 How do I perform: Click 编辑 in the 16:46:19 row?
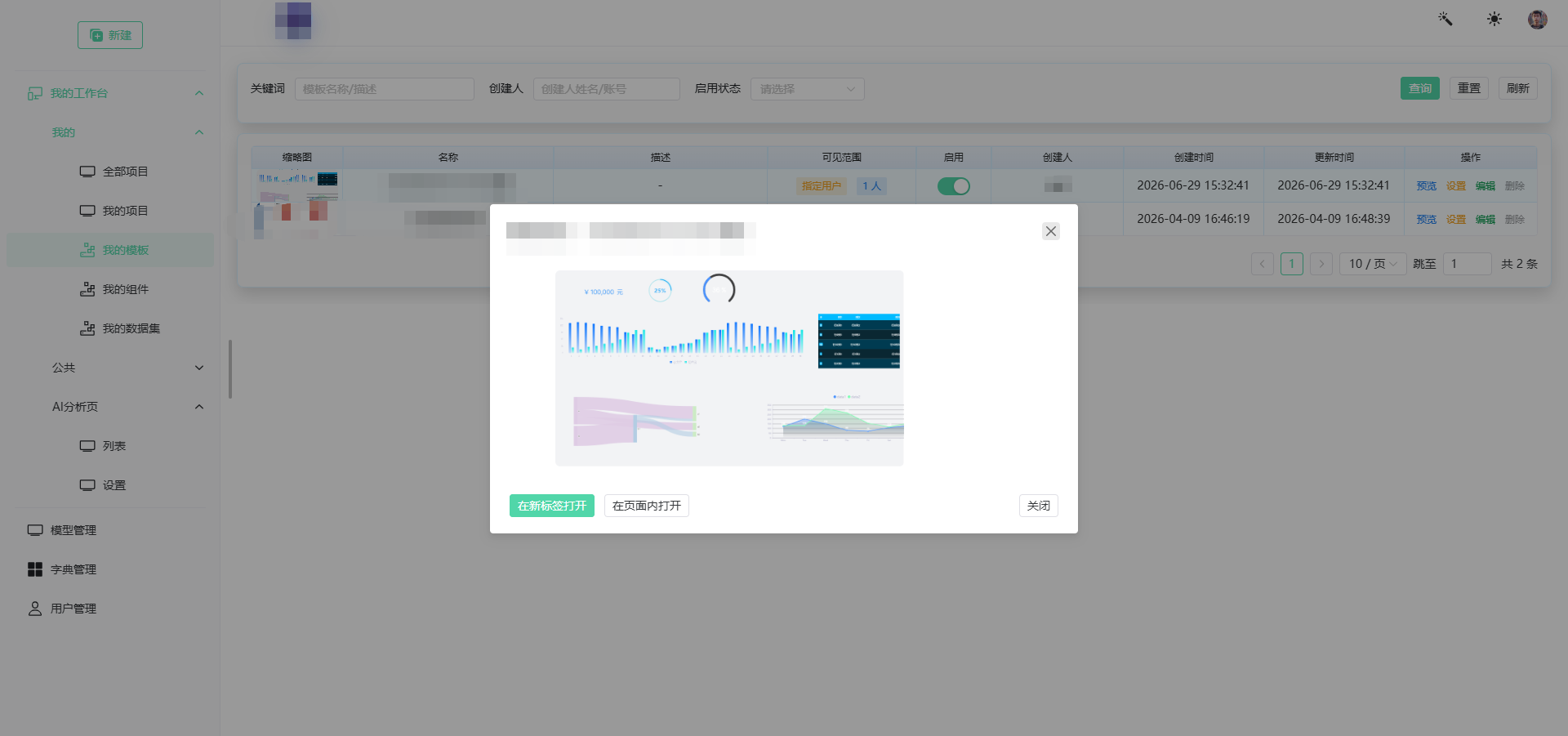[x=1486, y=220]
